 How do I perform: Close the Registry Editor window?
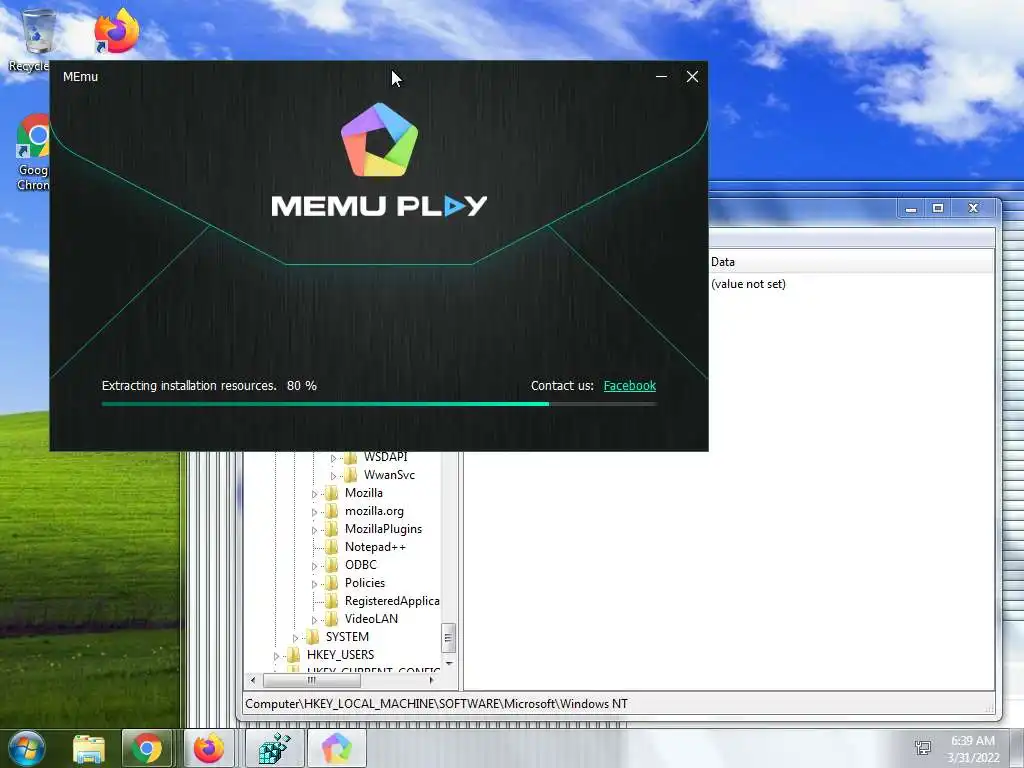point(973,208)
